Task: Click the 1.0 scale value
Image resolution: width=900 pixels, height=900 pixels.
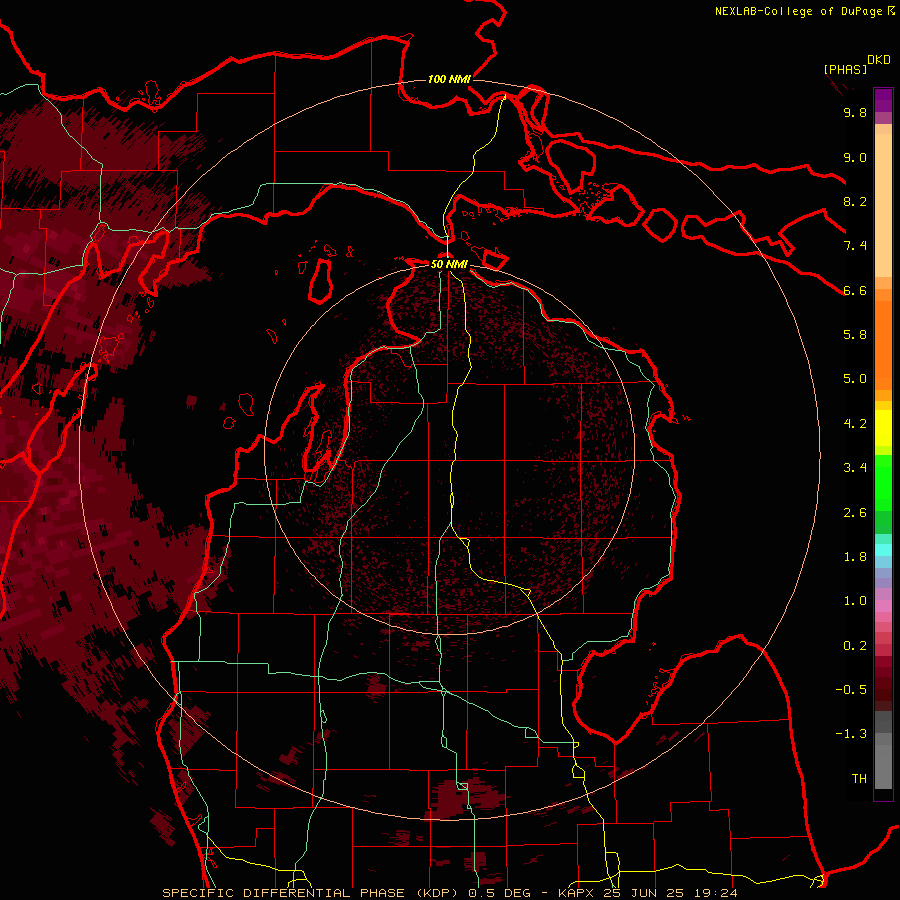Action: click(x=855, y=601)
